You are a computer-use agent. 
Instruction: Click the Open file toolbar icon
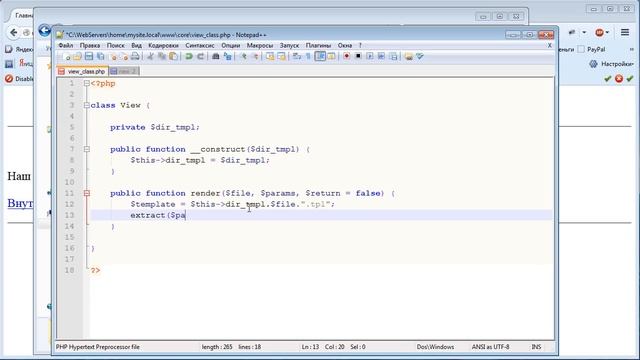coord(78,56)
